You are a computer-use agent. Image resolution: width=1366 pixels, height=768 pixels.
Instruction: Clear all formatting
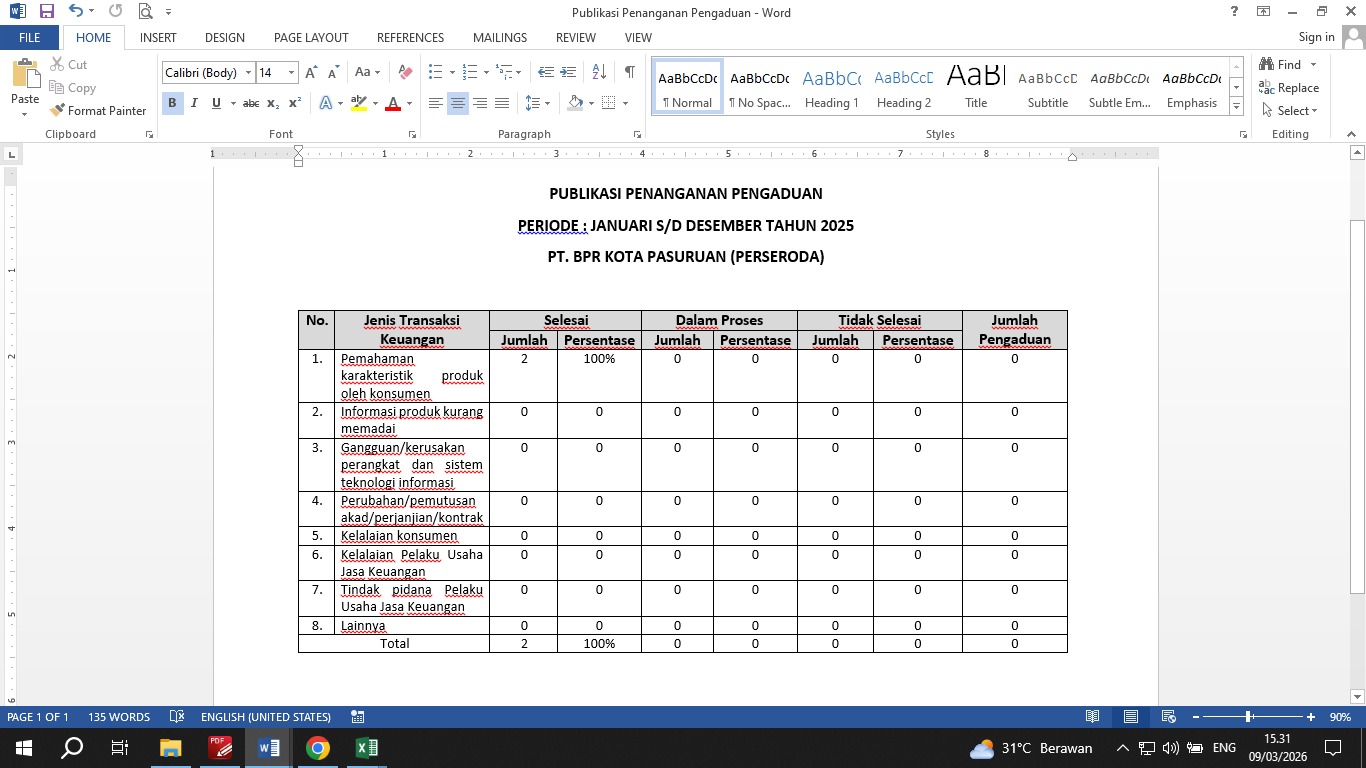405,73
